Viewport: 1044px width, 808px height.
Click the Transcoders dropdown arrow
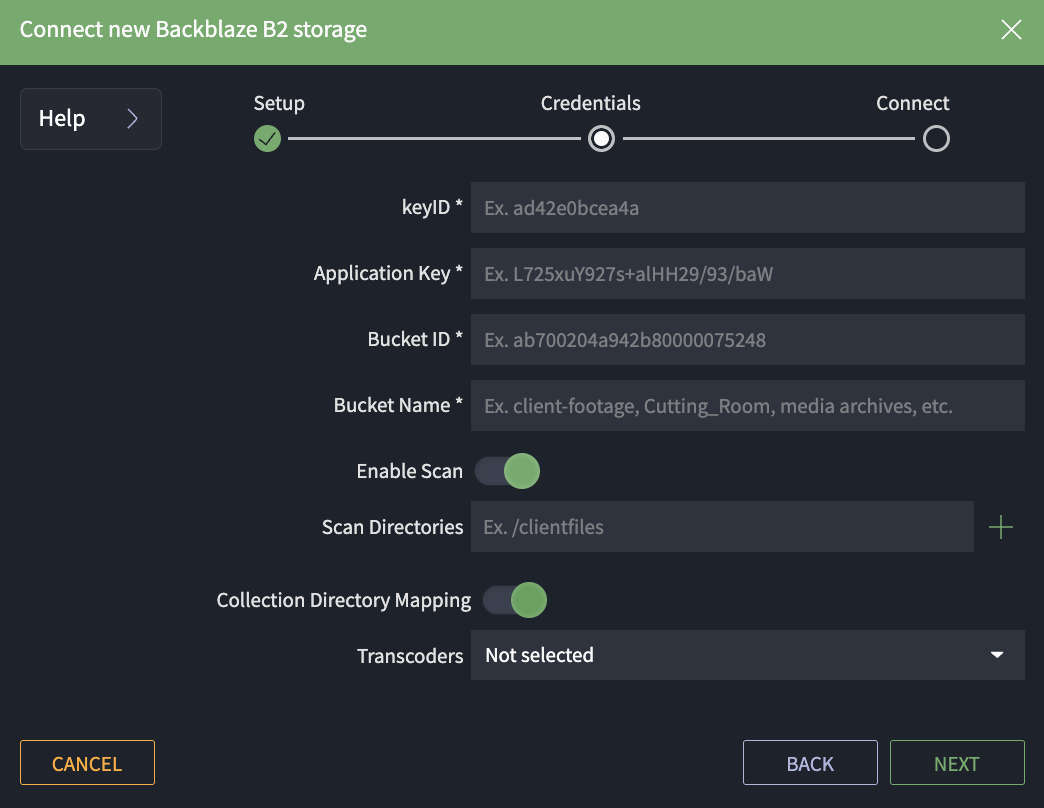(996, 655)
